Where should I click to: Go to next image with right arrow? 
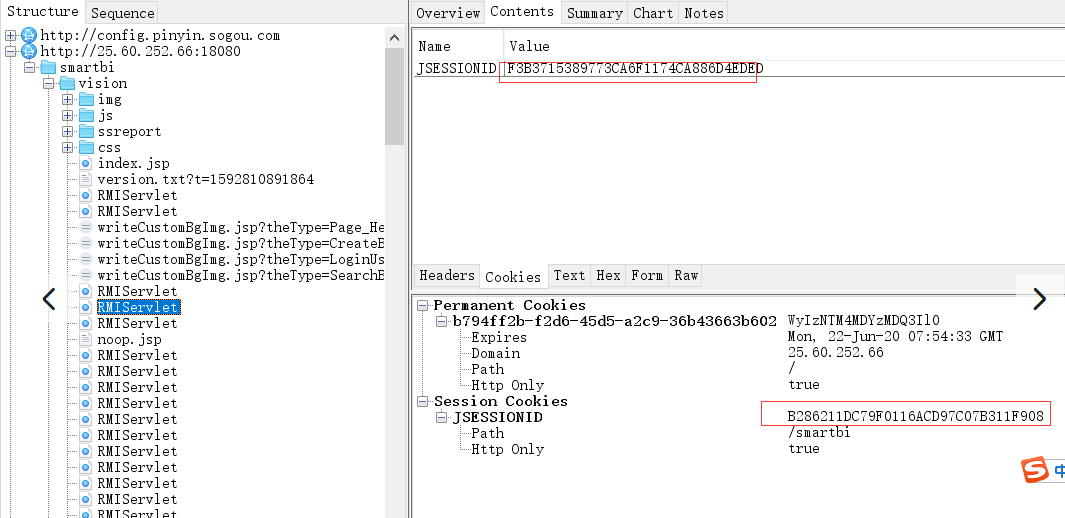click(1039, 299)
